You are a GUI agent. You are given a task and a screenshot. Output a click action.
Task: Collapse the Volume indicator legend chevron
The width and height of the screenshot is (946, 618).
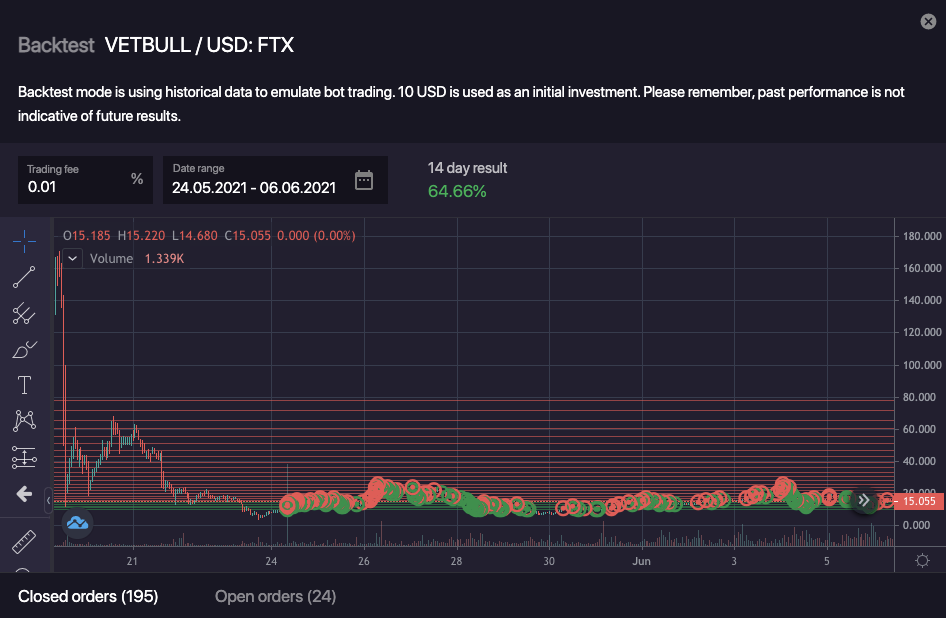[x=72, y=259]
